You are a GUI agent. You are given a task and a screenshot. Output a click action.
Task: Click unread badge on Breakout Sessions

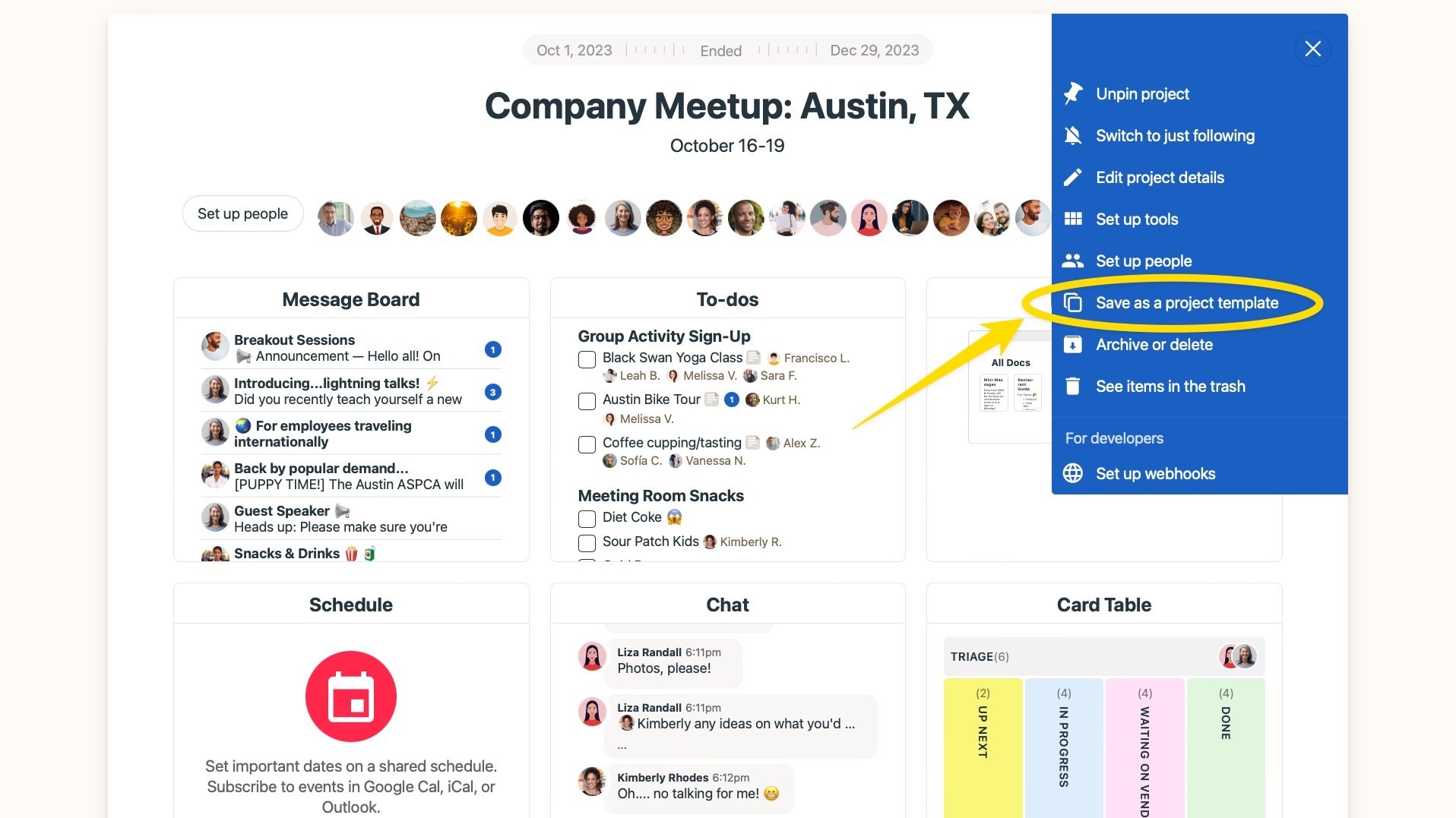pyautogui.click(x=492, y=349)
